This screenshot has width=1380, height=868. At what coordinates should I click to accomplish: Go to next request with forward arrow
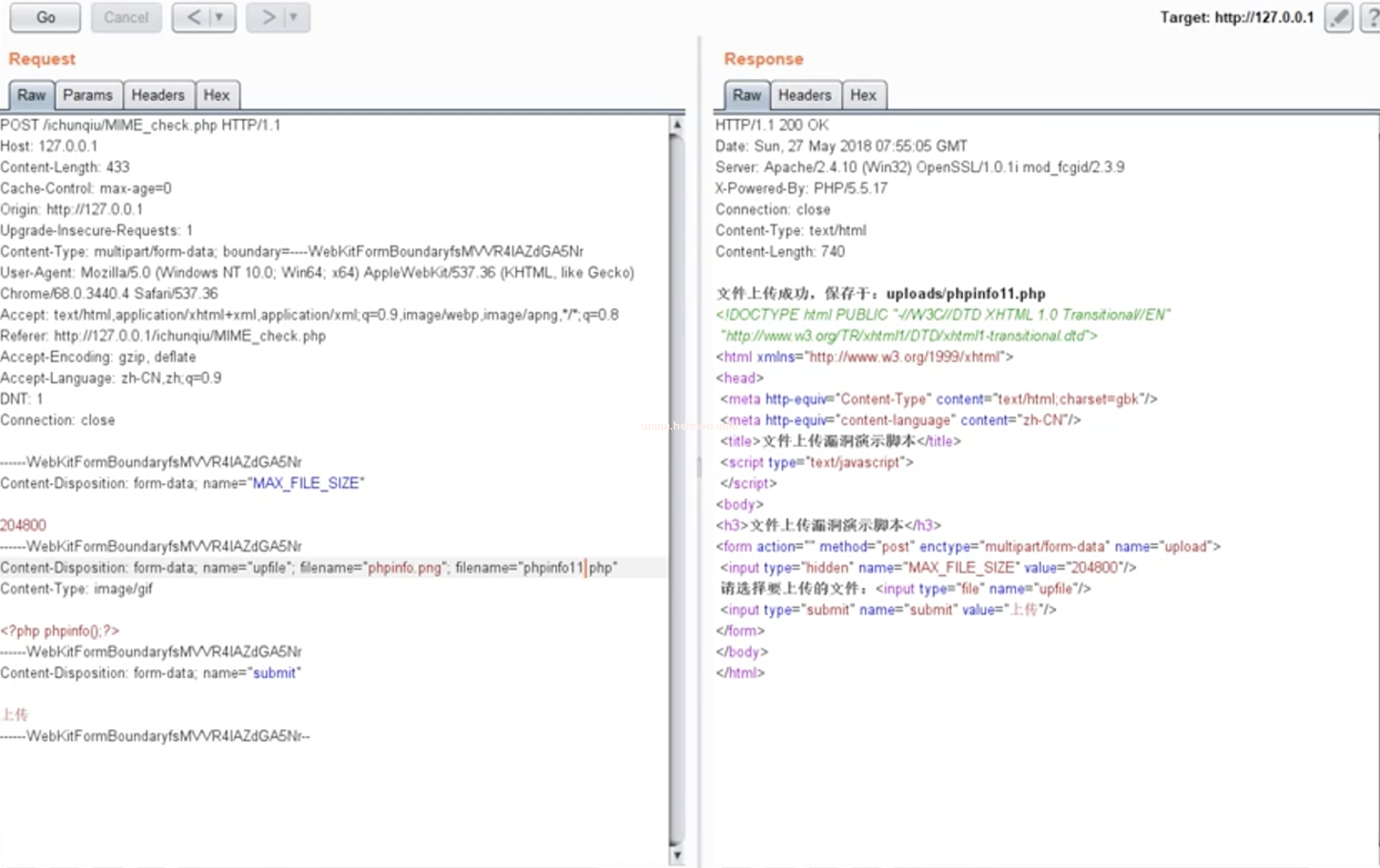(268, 18)
